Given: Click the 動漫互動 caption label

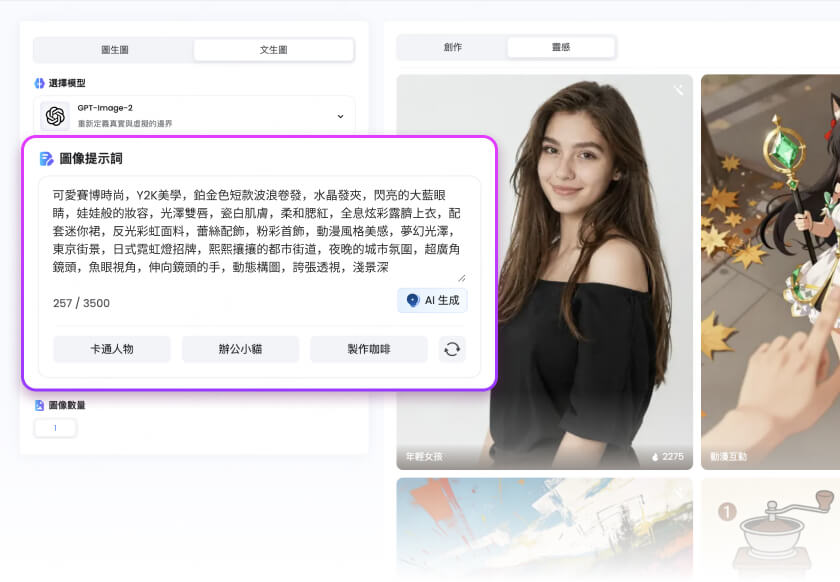Looking at the screenshot, I should pyautogui.click(x=728, y=457).
